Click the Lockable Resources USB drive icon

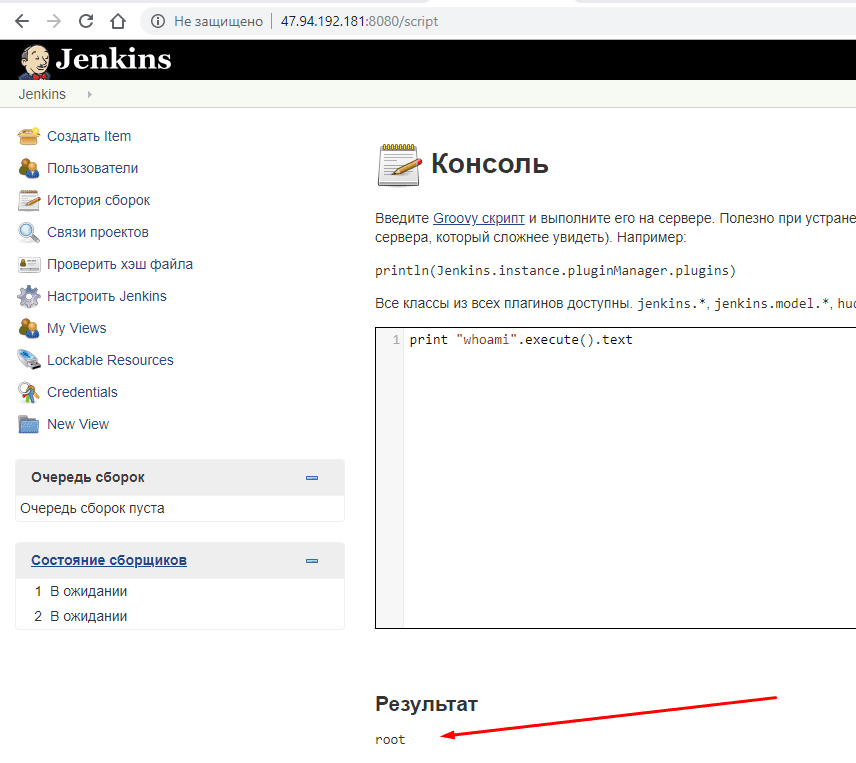coord(28,360)
